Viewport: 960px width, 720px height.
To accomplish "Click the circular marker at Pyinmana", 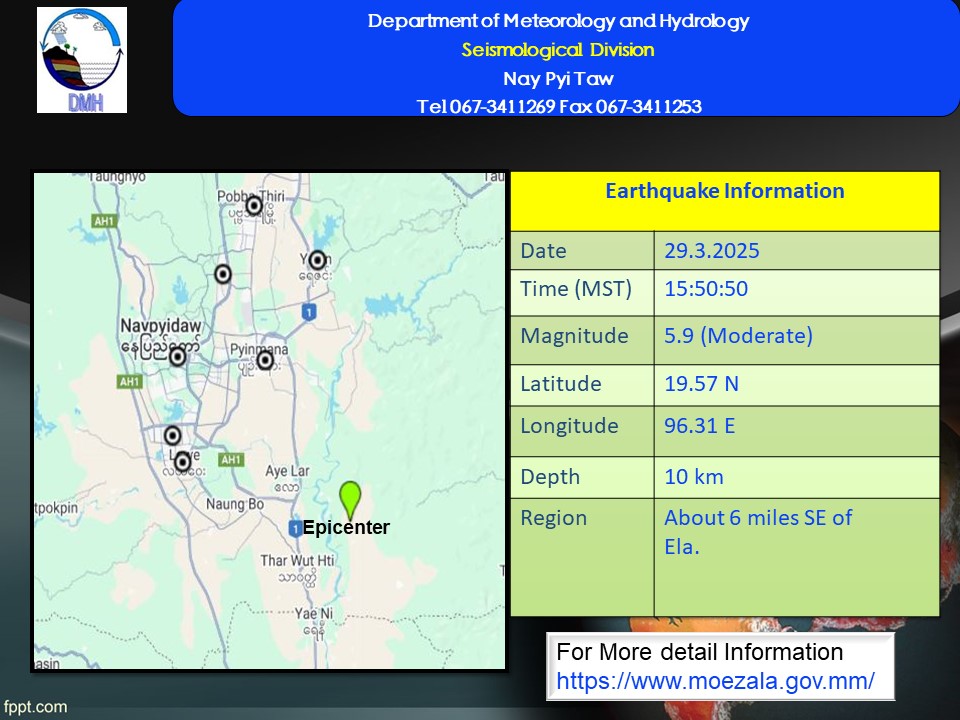I will pyautogui.click(x=265, y=360).
